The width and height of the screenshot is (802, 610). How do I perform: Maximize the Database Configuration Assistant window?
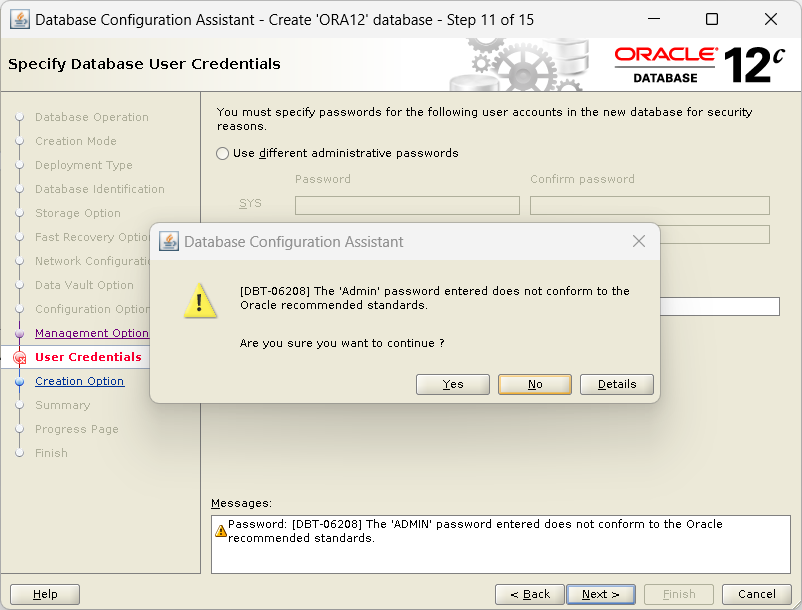pyautogui.click(x=711, y=19)
